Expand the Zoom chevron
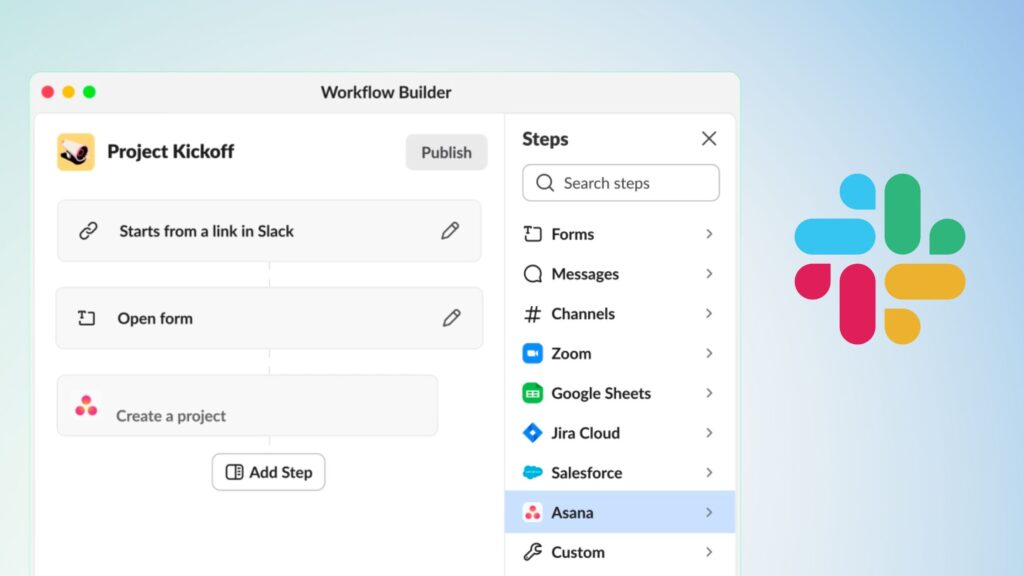Viewport: 1024px width, 576px height. pyautogui.click(x=709, y=353)
